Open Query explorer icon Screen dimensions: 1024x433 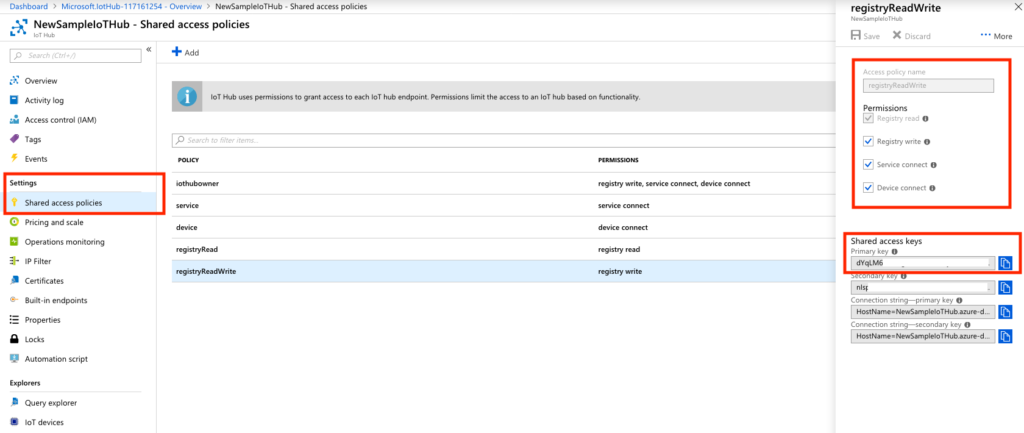[14, 403]
